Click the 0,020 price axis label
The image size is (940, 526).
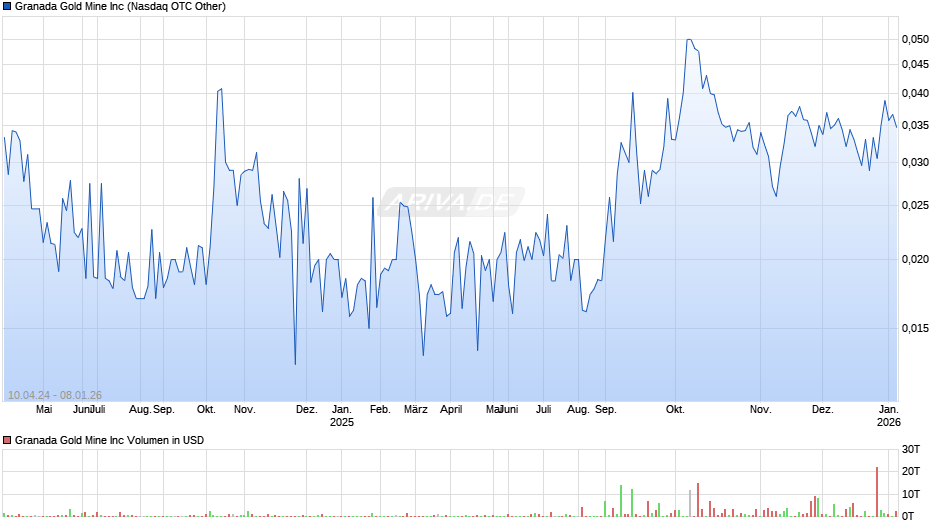[x=915, y=260]
